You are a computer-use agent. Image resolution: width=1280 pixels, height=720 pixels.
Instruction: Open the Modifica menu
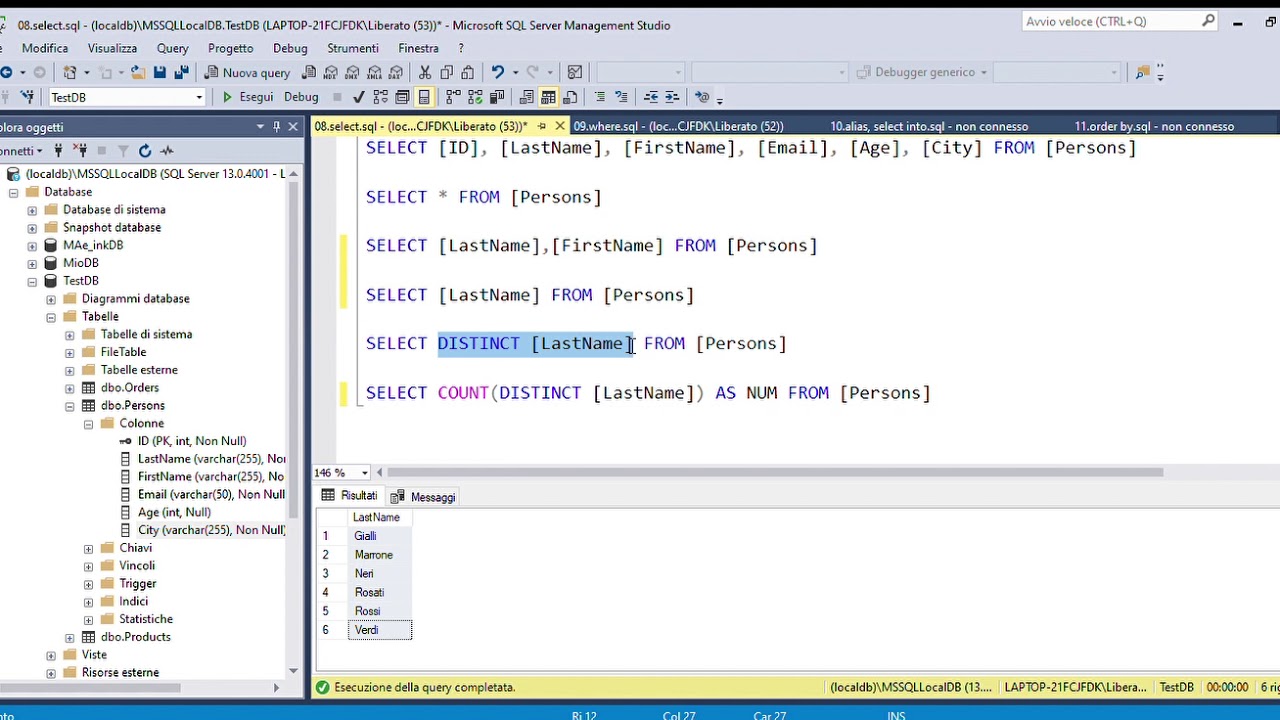pyautogui.click(x=45, y=48)
